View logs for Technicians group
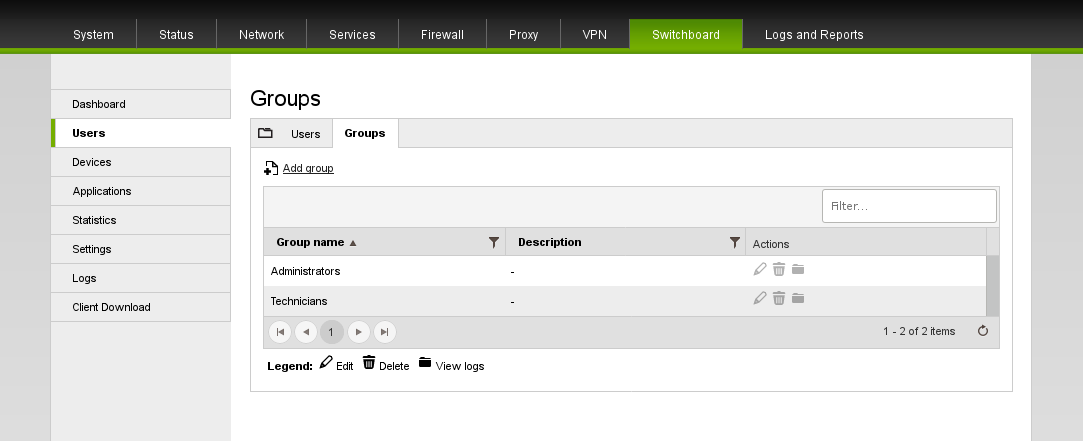 click(x=798, y=298)
